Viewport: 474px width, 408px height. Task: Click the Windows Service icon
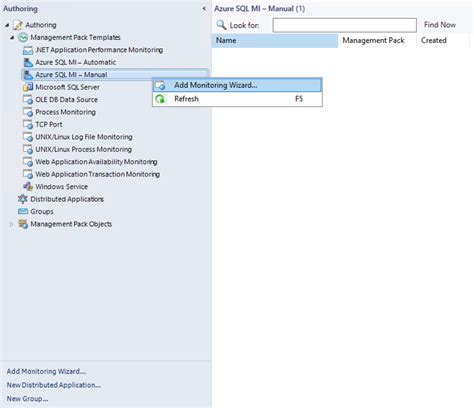28,187
